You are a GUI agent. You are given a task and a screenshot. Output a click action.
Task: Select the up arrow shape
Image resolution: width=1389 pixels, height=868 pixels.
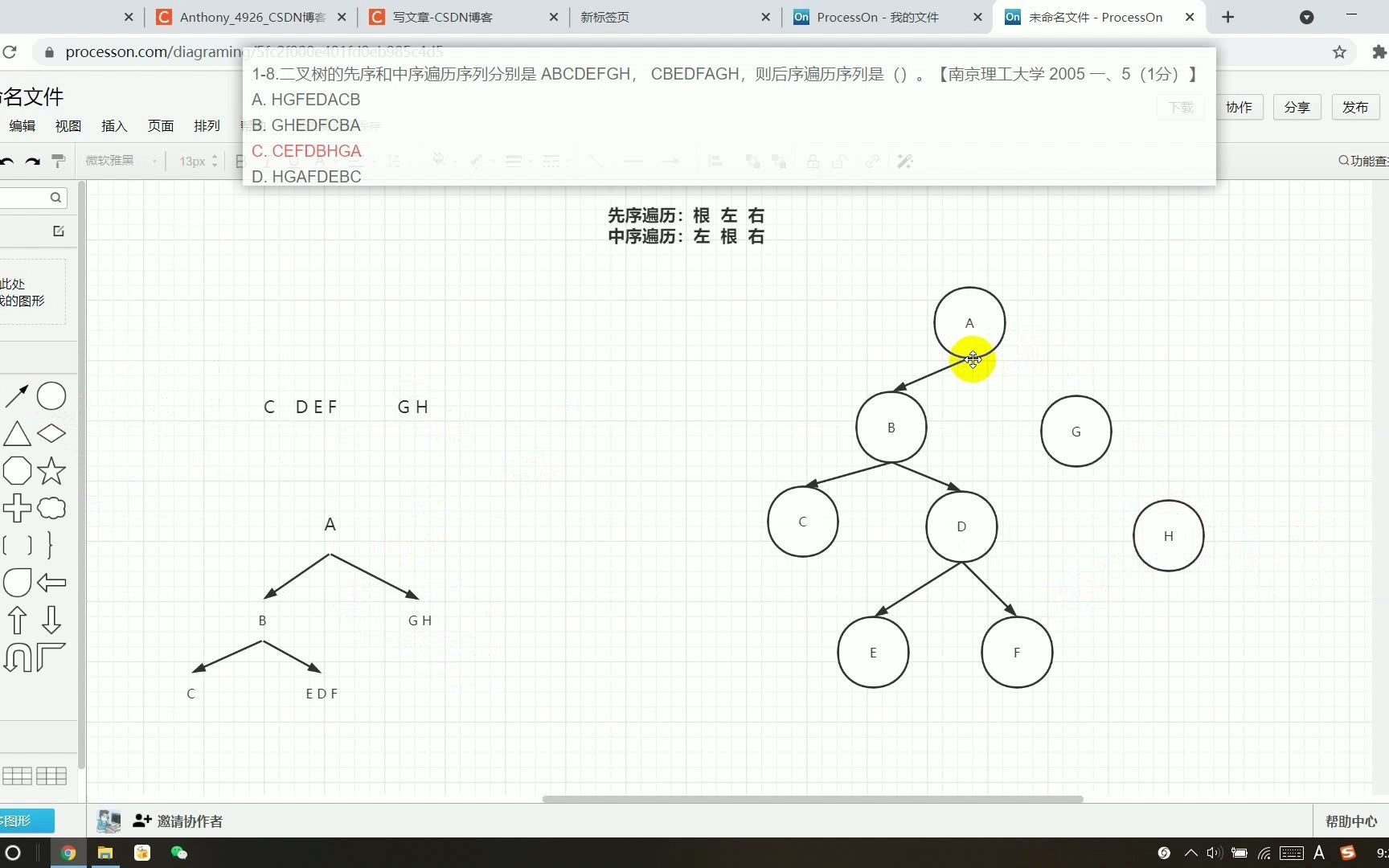(x=17, y=620)
